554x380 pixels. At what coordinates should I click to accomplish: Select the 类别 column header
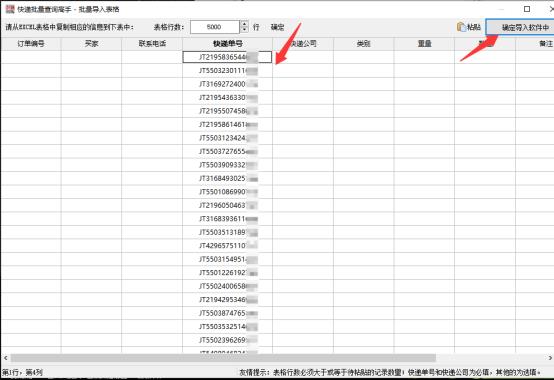(x=364, y=44)
